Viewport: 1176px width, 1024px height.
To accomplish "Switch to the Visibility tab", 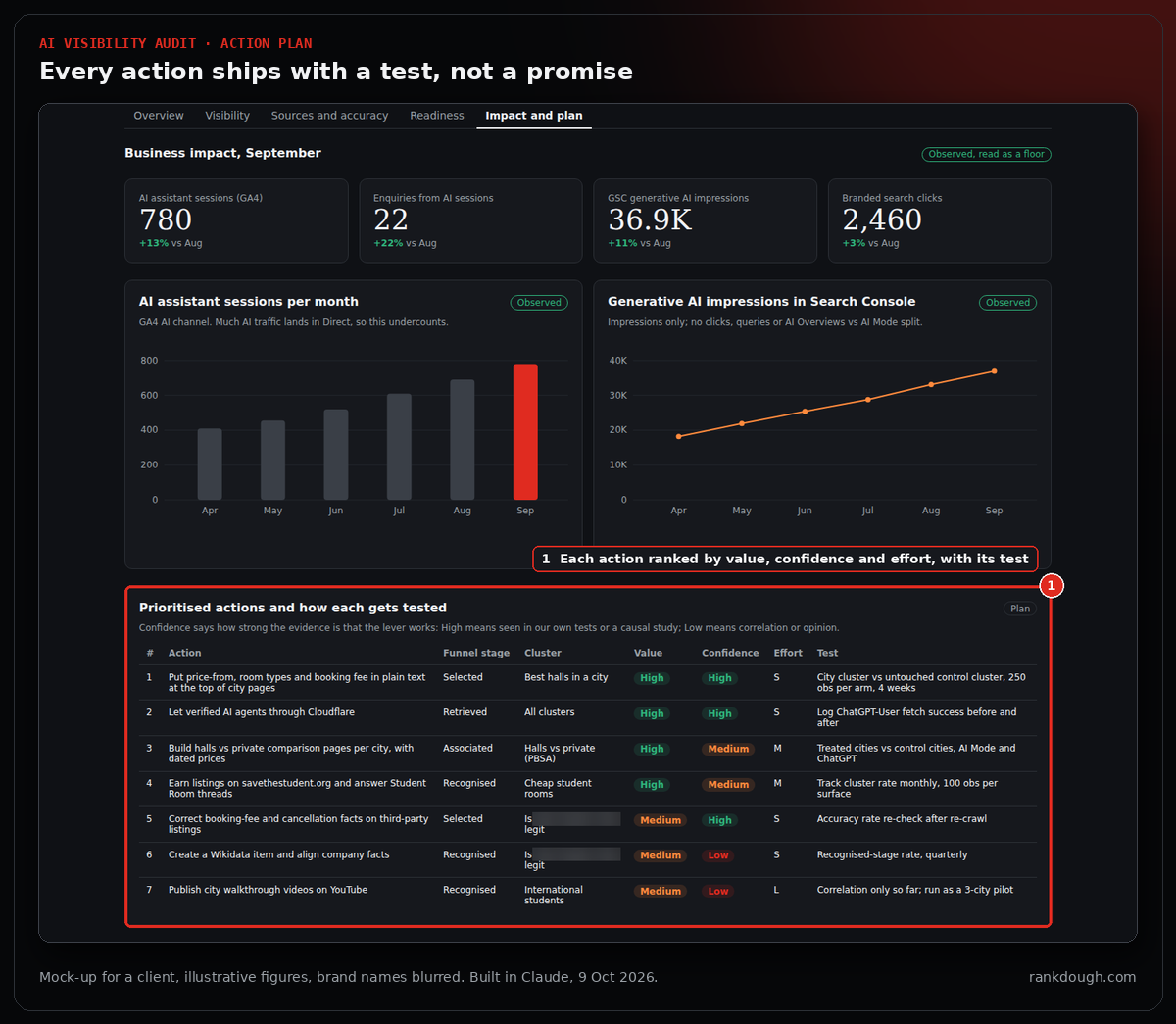I will [x=227, y=116].
